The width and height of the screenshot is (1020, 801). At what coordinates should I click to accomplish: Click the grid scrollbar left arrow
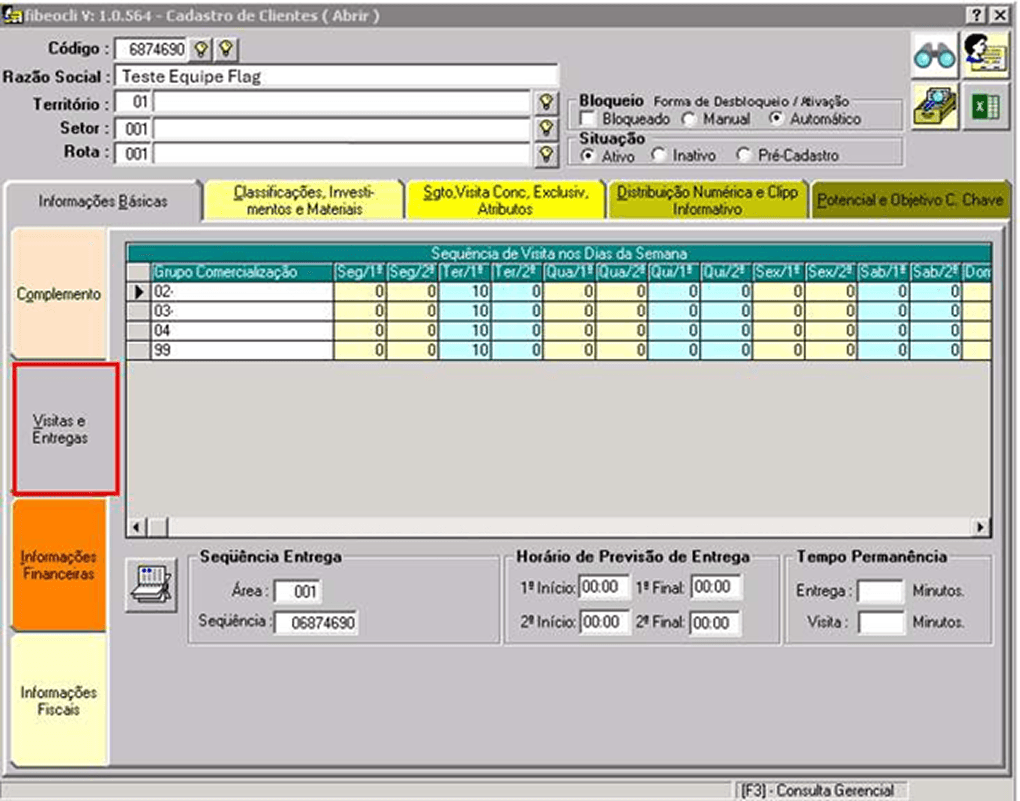tap(136, 526)
